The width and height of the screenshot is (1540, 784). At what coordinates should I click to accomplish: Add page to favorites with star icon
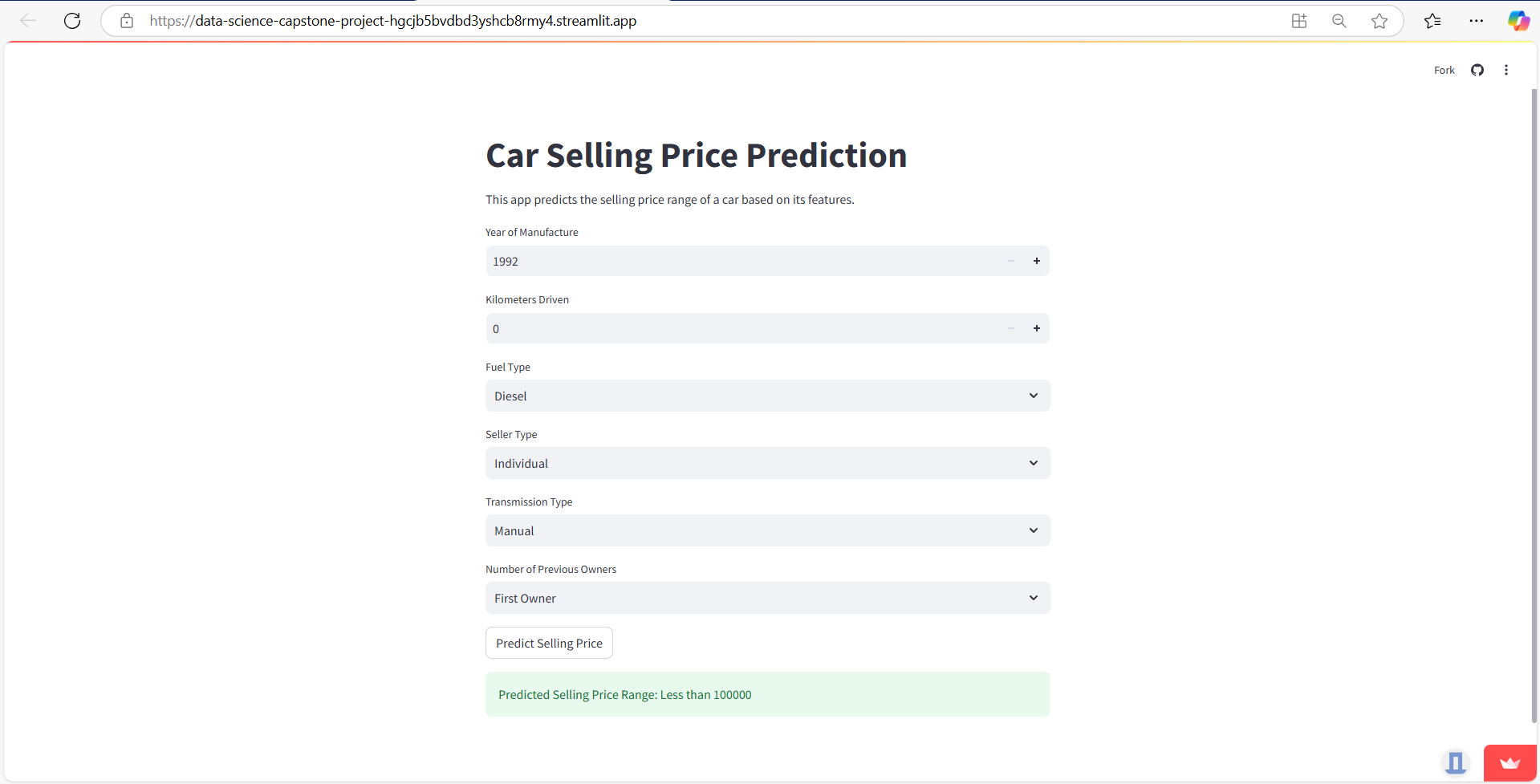click(1379, 21)
